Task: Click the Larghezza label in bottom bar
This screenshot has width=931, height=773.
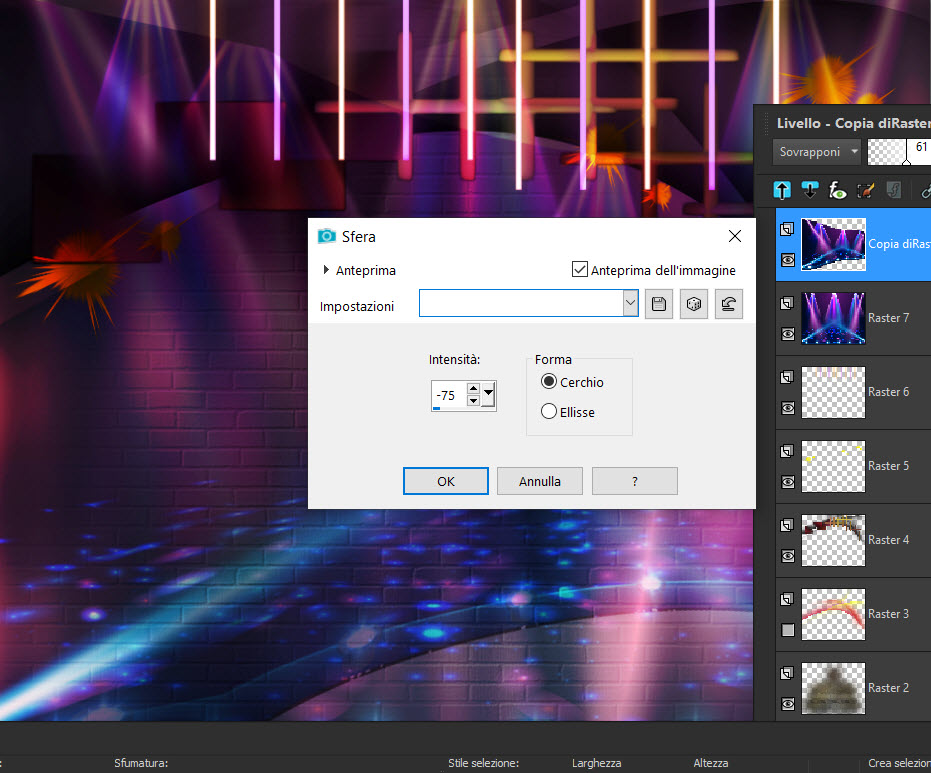Action: click(596, 763)
